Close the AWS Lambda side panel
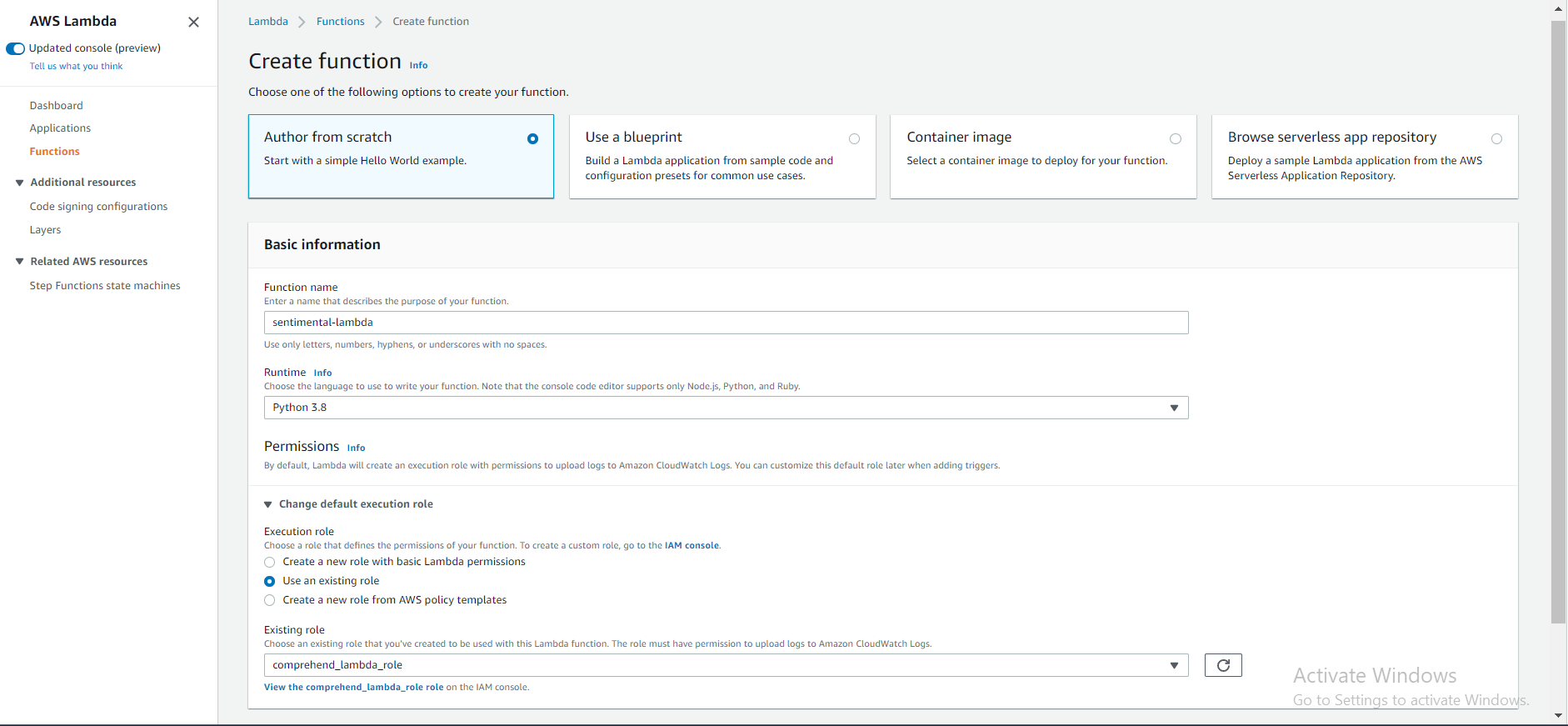1568x726 pixels. [193, 23]
